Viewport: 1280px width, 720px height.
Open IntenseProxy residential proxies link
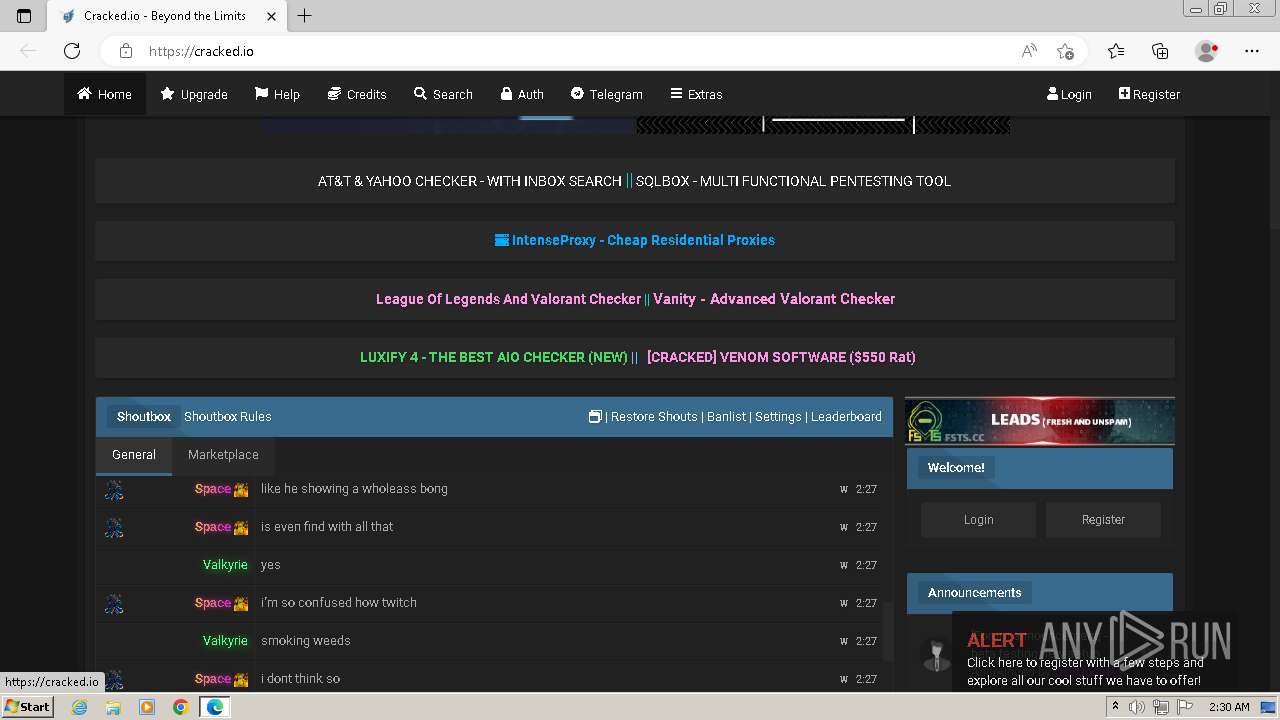(x=635, y=240)
